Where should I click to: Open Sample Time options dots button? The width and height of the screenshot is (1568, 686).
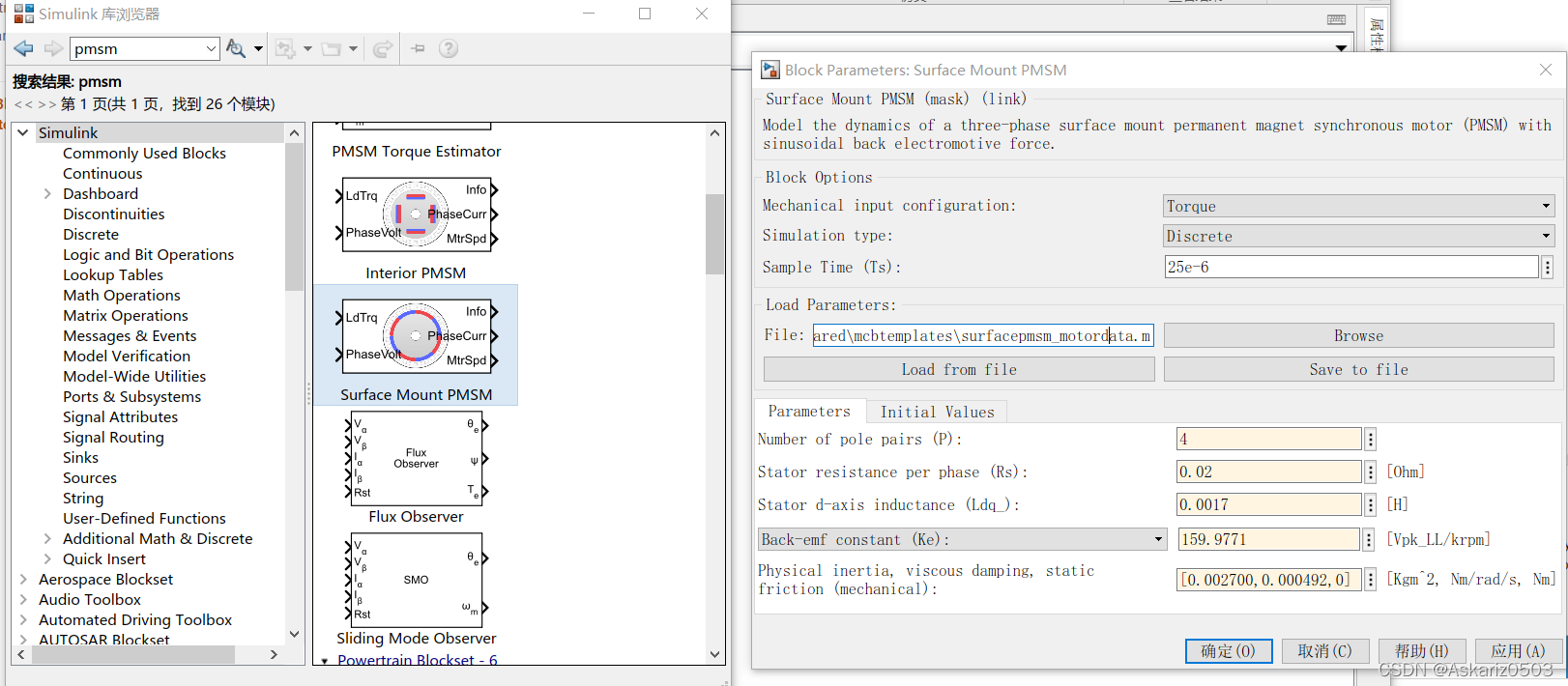tap(1547, 267)
